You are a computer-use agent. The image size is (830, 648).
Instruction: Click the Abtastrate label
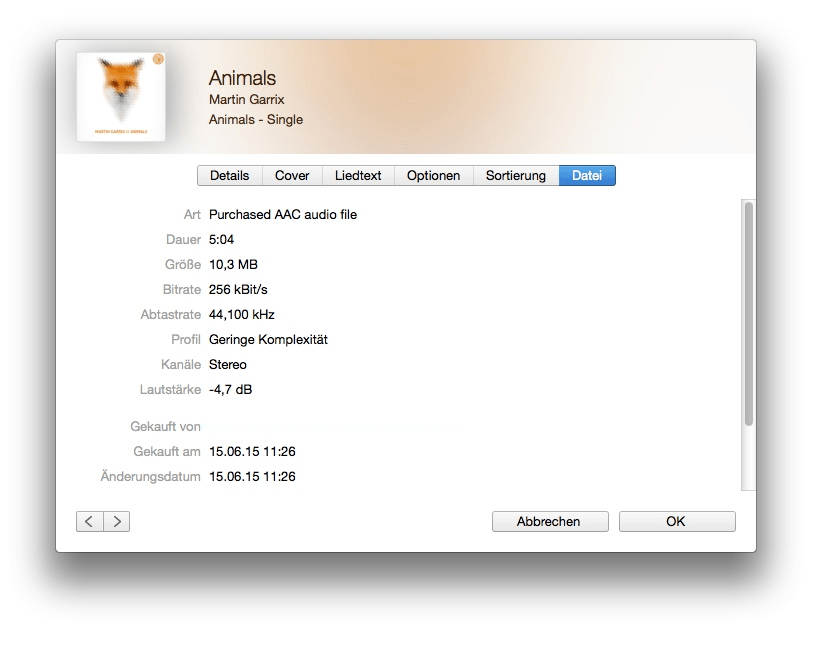tap(170, 314)
